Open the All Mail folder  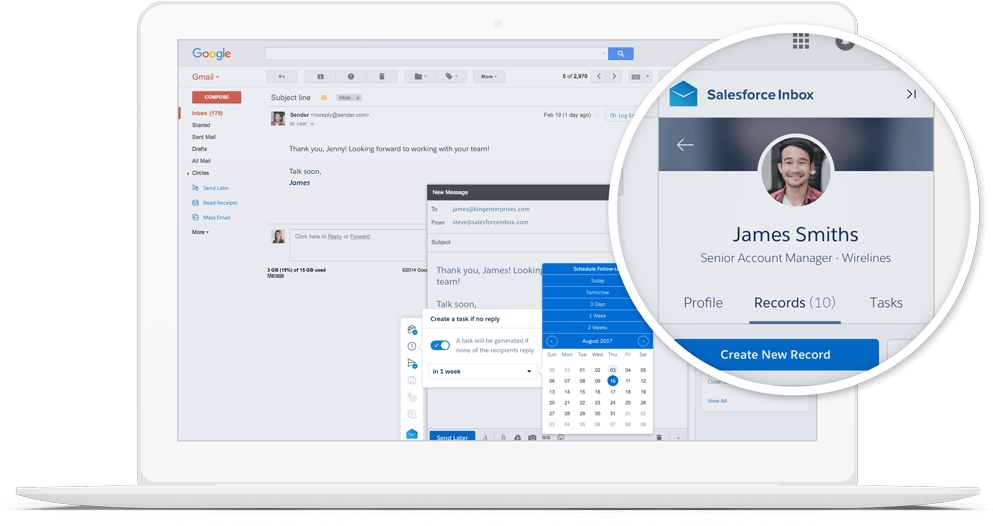201,161
